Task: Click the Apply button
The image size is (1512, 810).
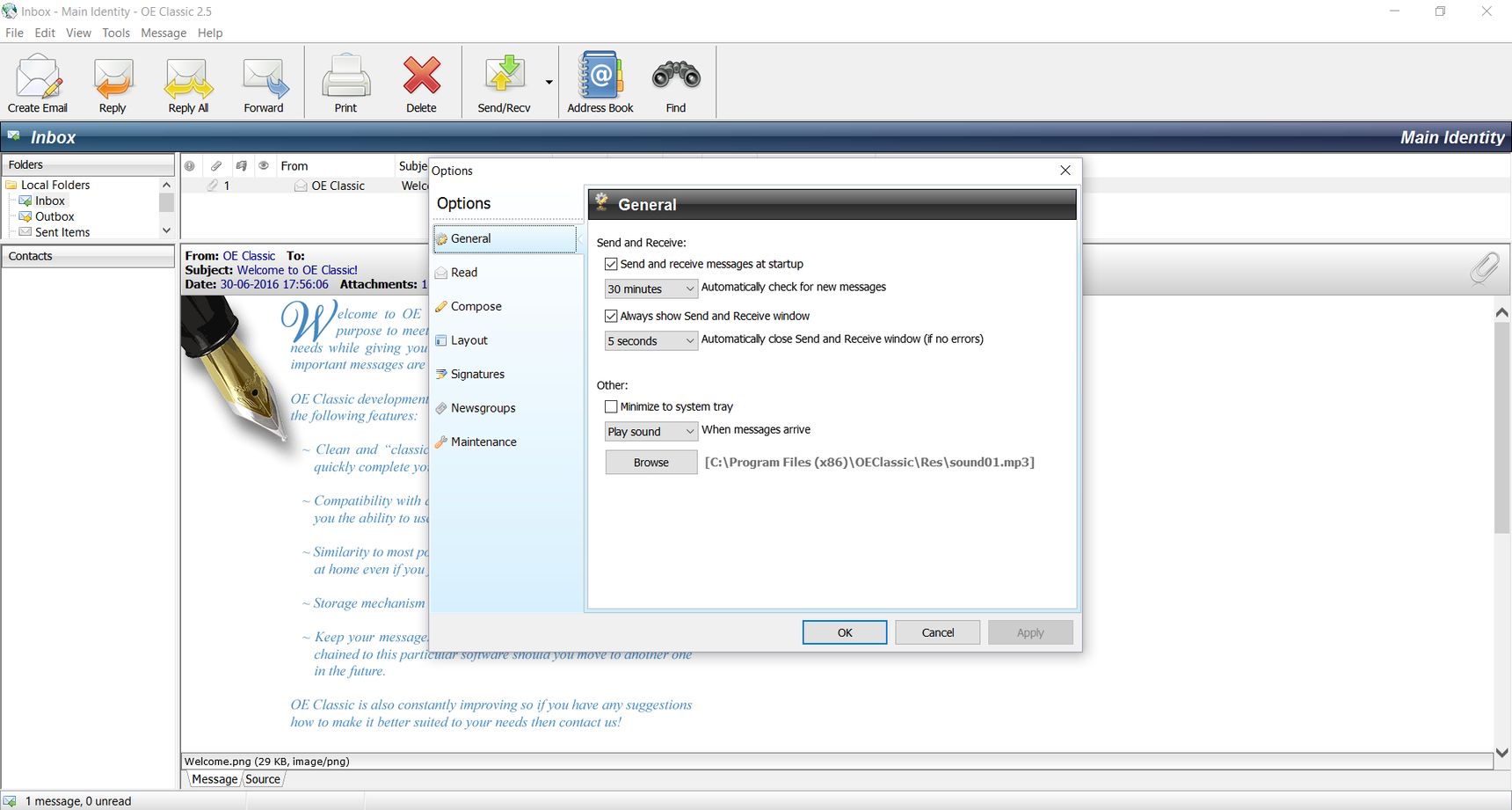Action: (1030, 632)
